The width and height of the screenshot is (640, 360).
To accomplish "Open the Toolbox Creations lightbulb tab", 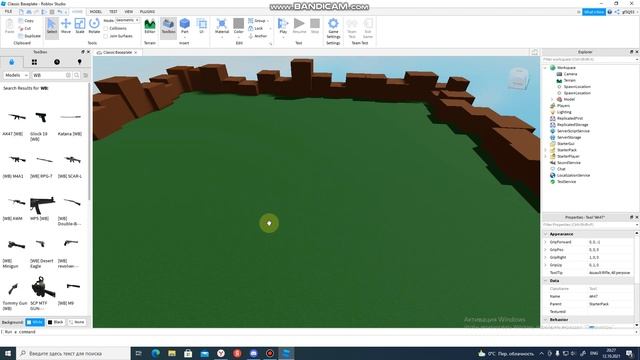I will click(80, 62).
